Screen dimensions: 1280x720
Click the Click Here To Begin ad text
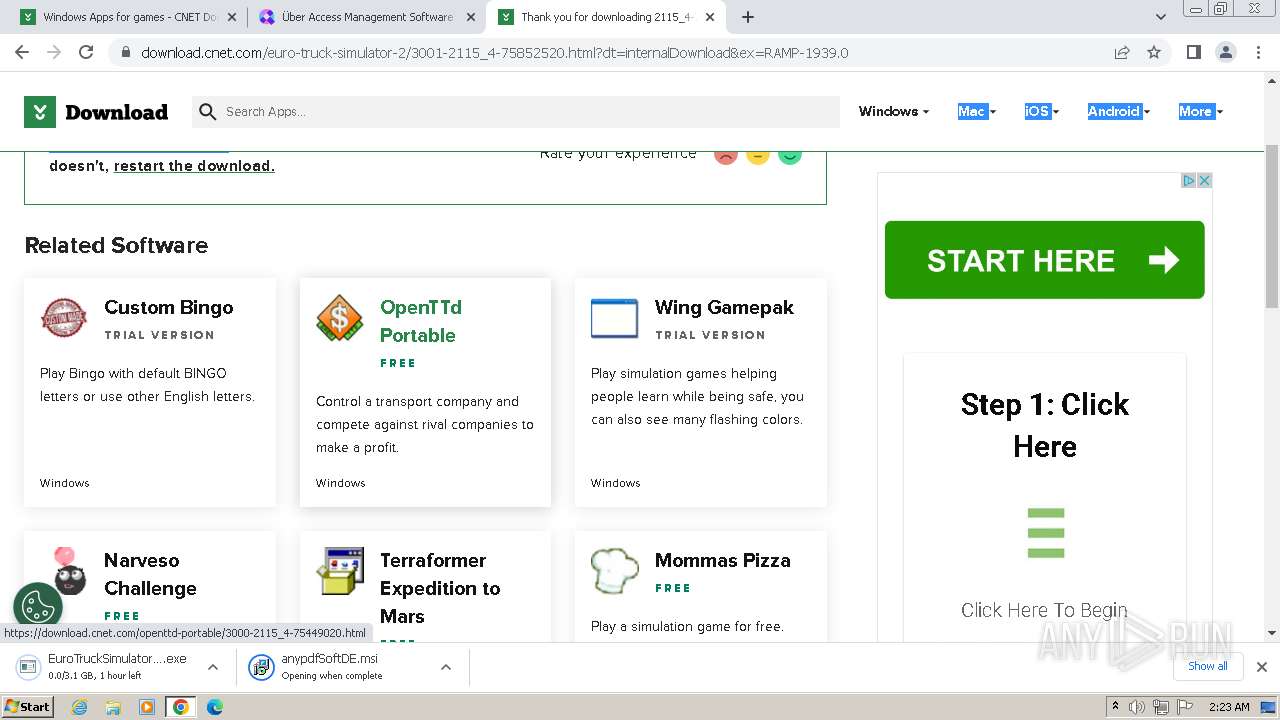(x=1044, y=610)
